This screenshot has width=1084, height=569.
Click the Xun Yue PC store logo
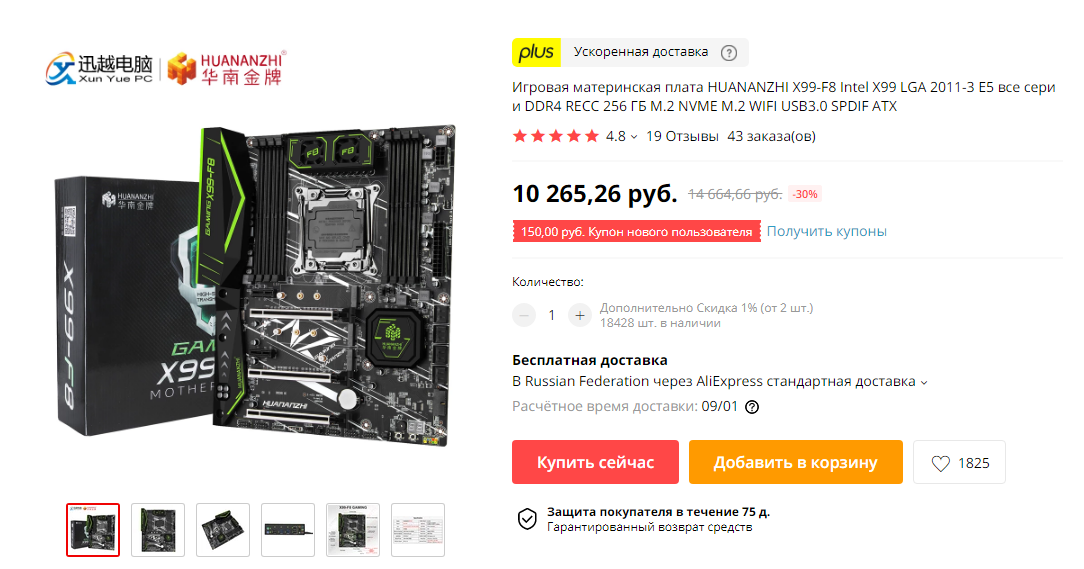point(100,68)
